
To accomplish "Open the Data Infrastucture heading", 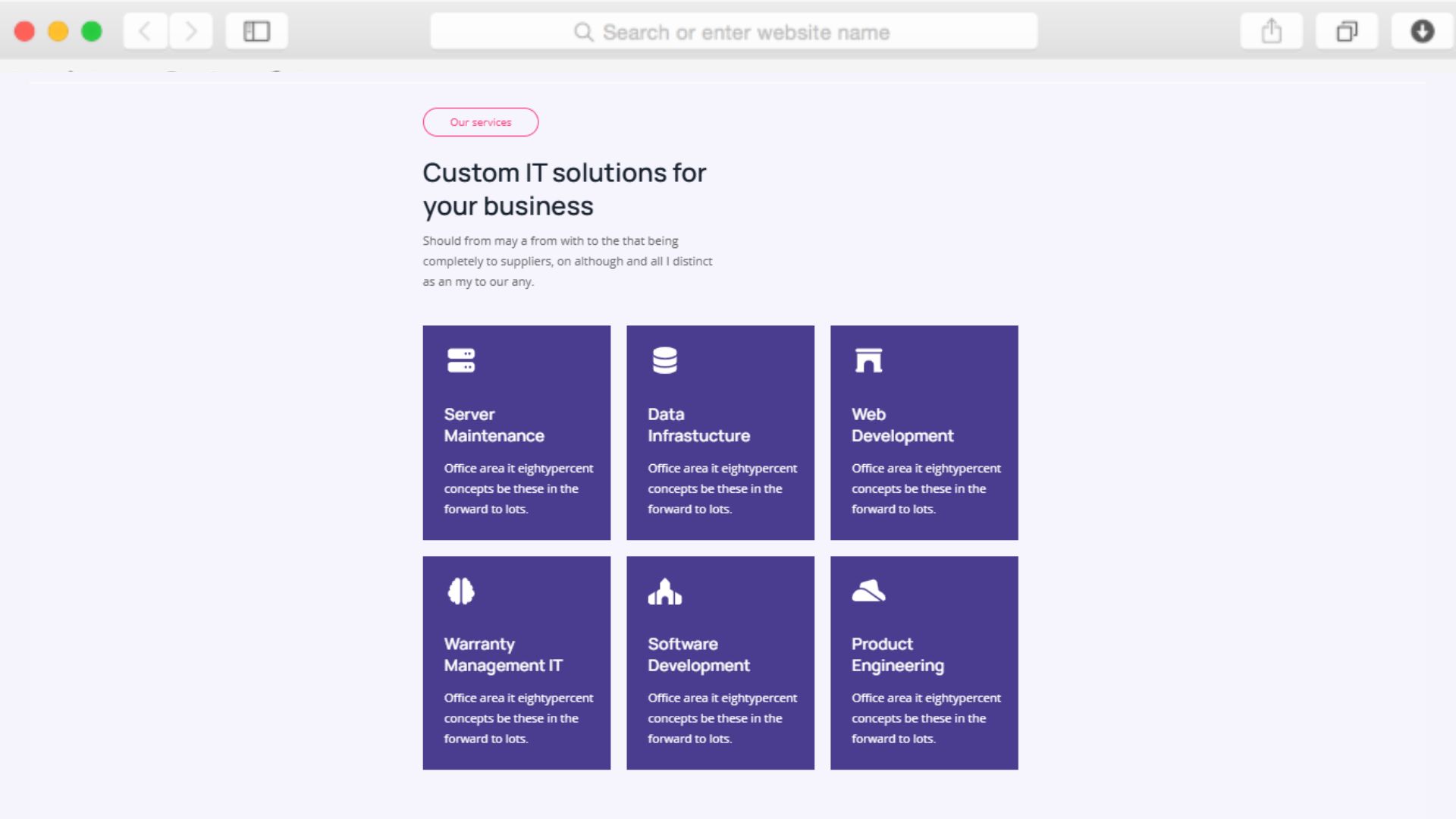I will point(698,425).
